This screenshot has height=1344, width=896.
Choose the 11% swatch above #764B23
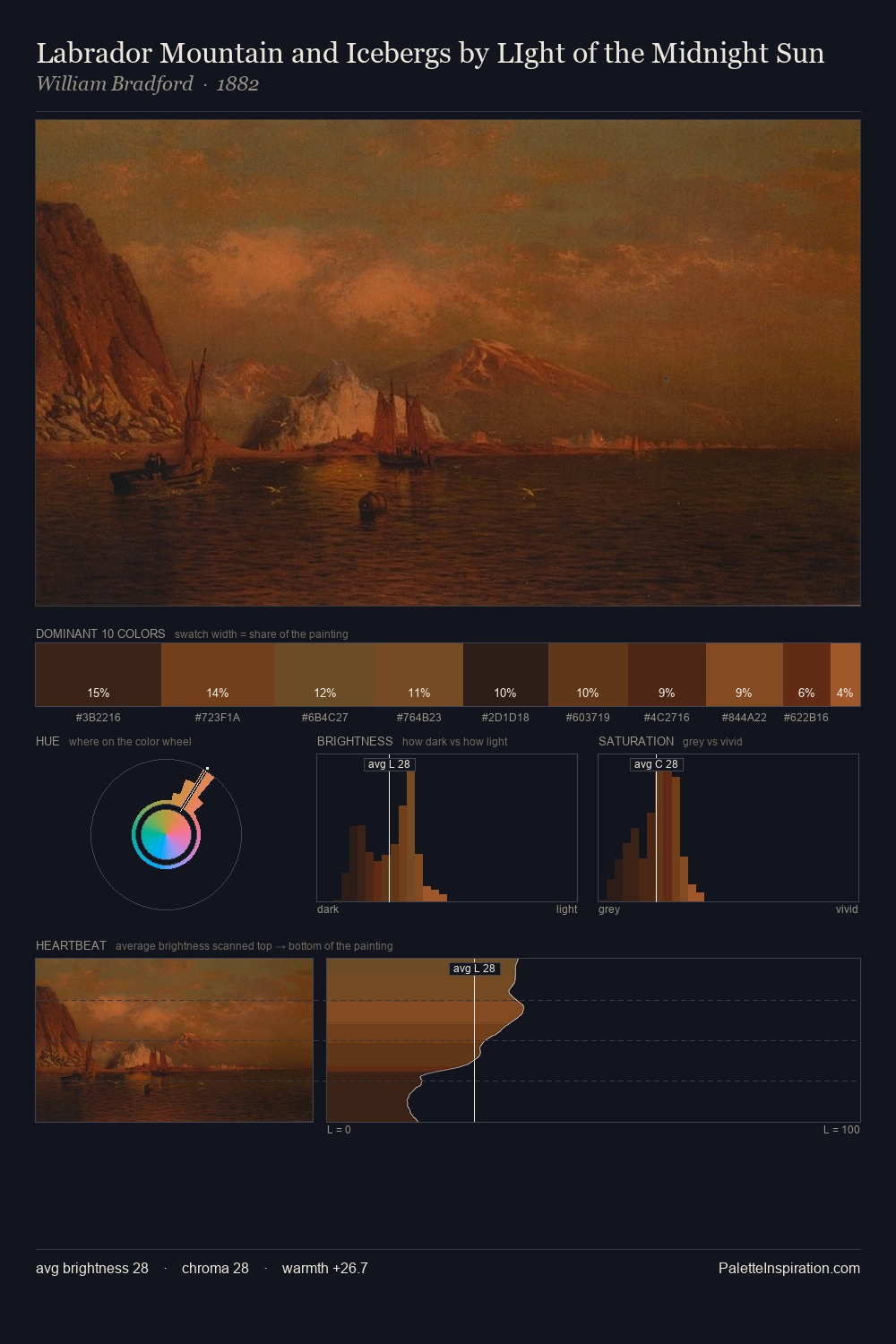point(419,675)
